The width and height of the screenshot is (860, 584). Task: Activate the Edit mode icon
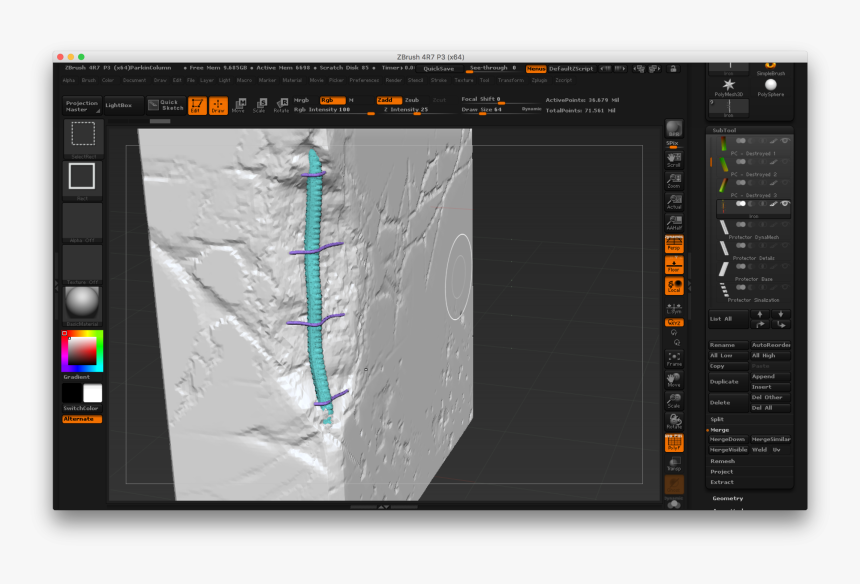pyautogui.click(x=197, y=105)
